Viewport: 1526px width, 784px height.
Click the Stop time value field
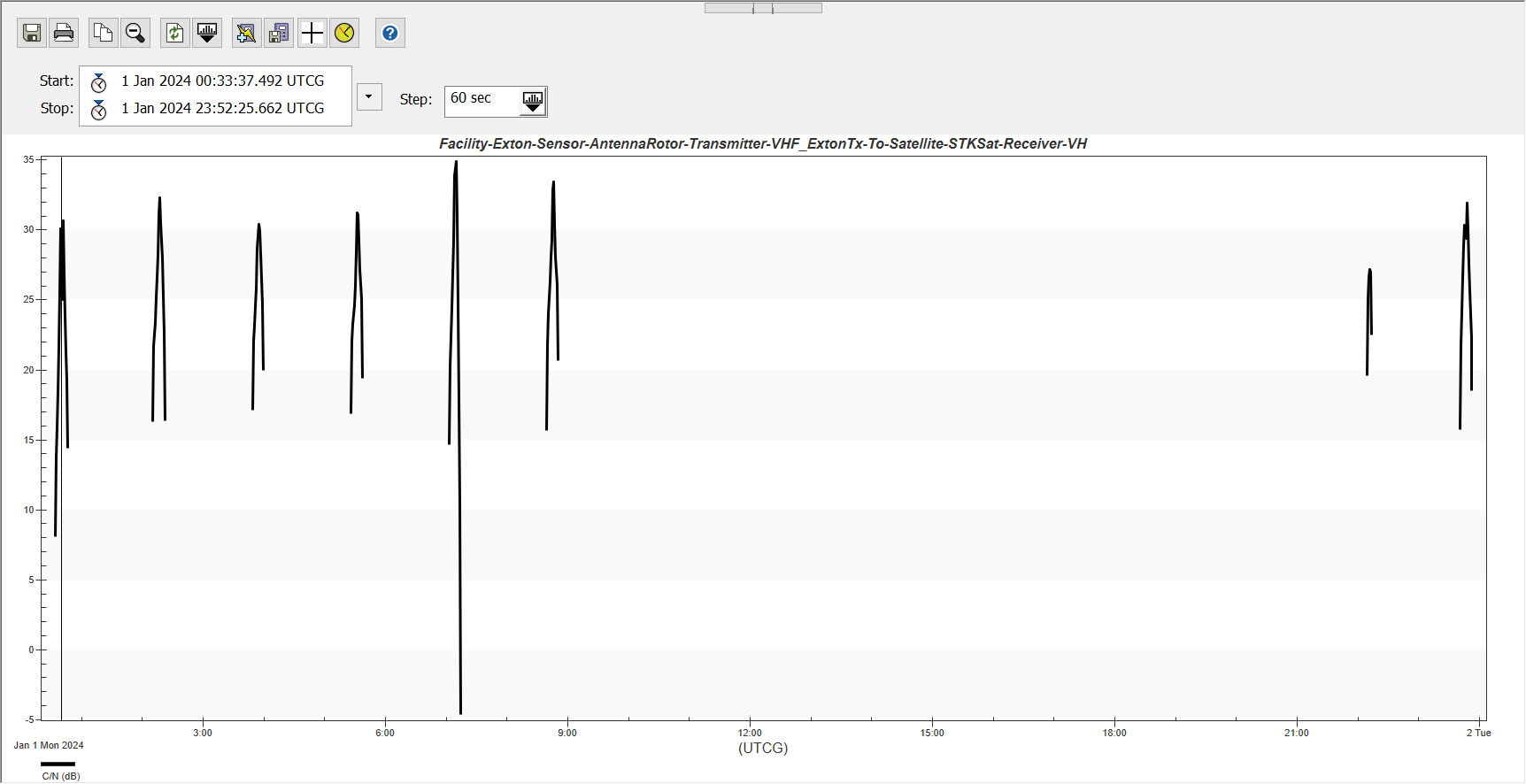pyautogui.click(x=222, y=109)
